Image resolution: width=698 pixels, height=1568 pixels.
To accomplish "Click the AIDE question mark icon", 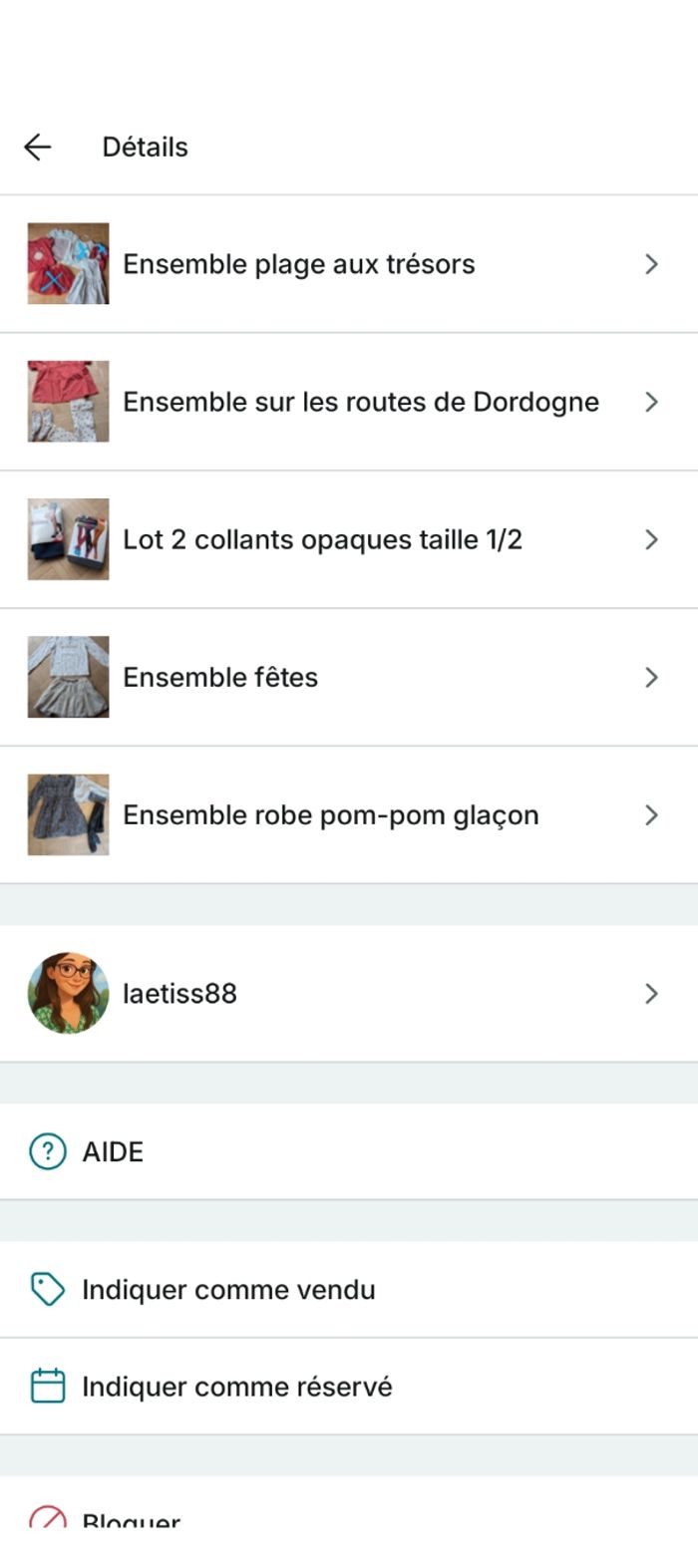I will pyautogui.click(x=47, y=1151).
